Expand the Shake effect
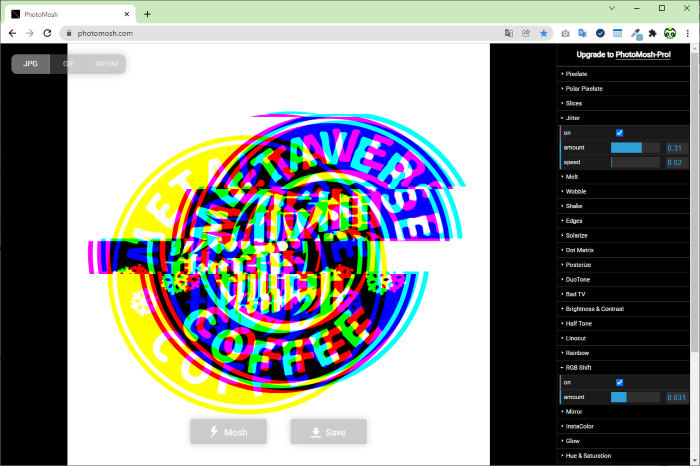This screenshot has height=466, width=700. 624,206
